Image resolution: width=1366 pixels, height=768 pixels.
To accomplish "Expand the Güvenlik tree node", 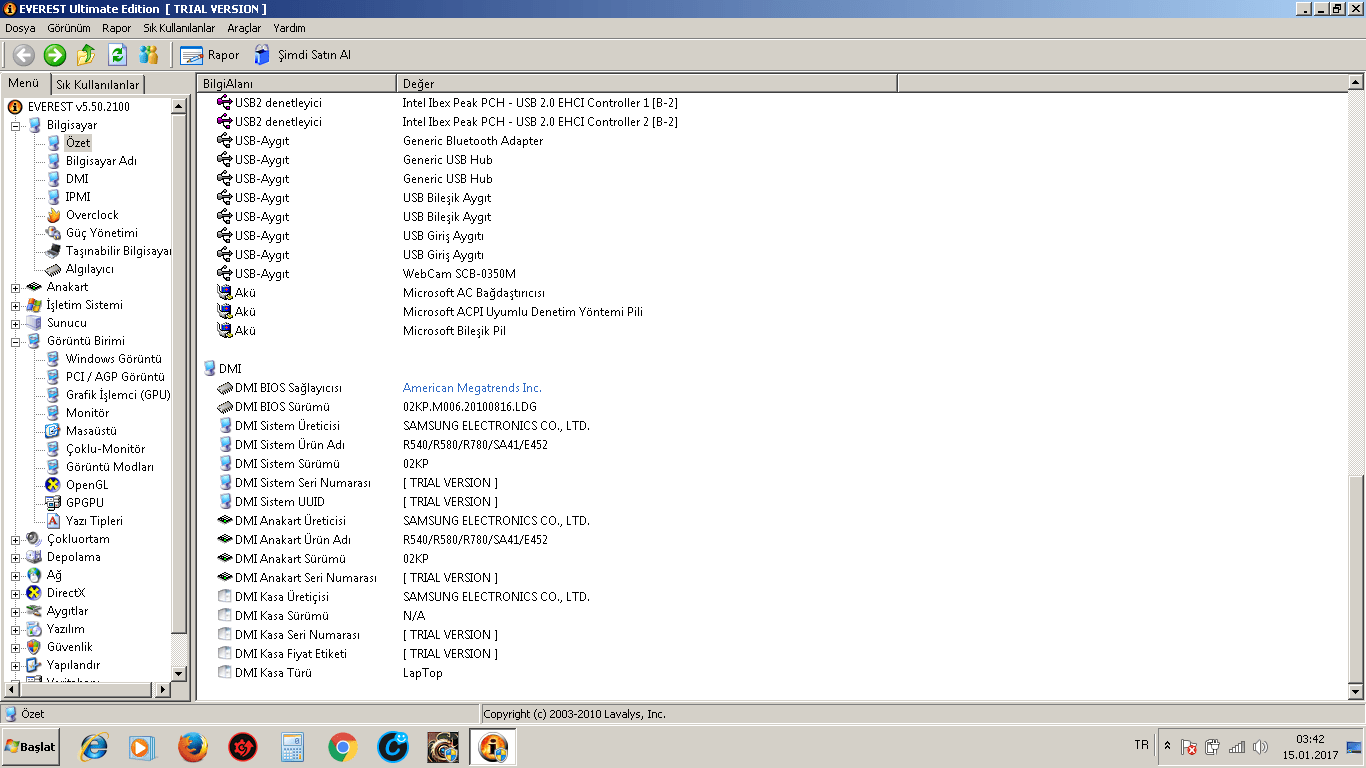I will click(x=16, y=648).
